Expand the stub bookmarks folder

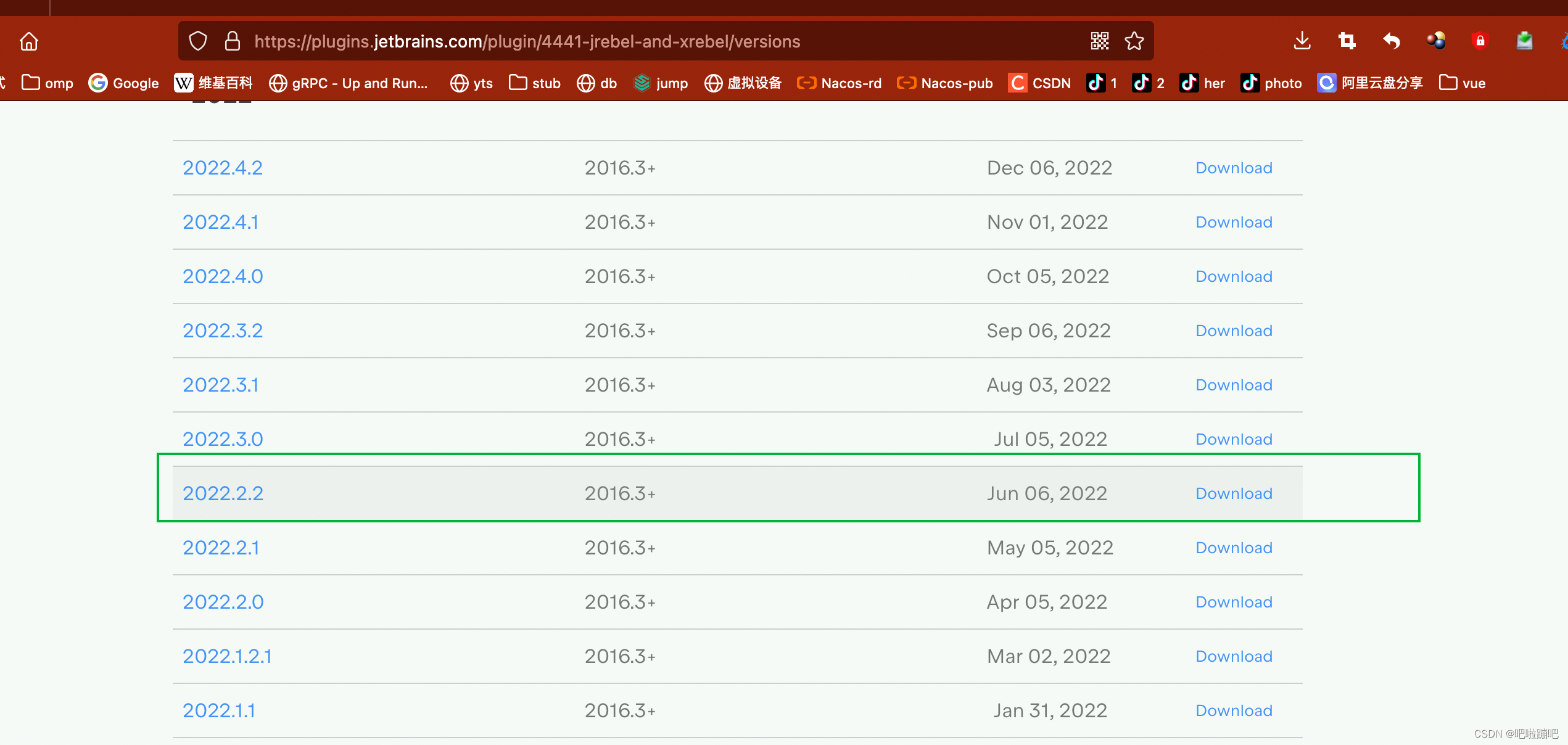[535, 83]
